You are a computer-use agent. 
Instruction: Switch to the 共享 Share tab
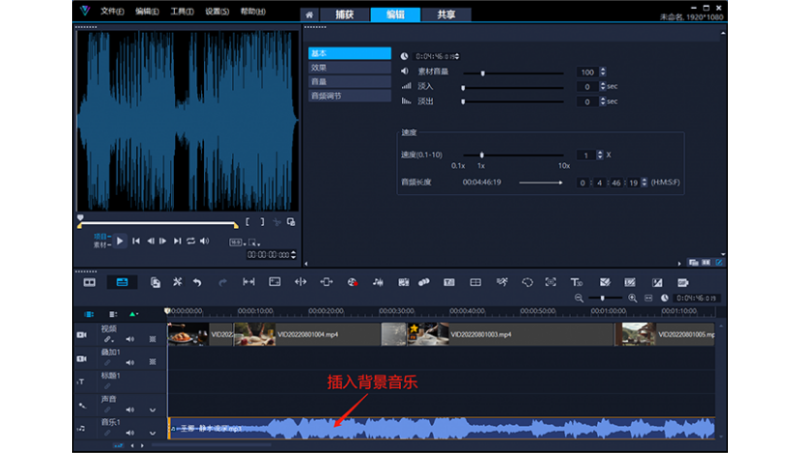pos(446,15)
